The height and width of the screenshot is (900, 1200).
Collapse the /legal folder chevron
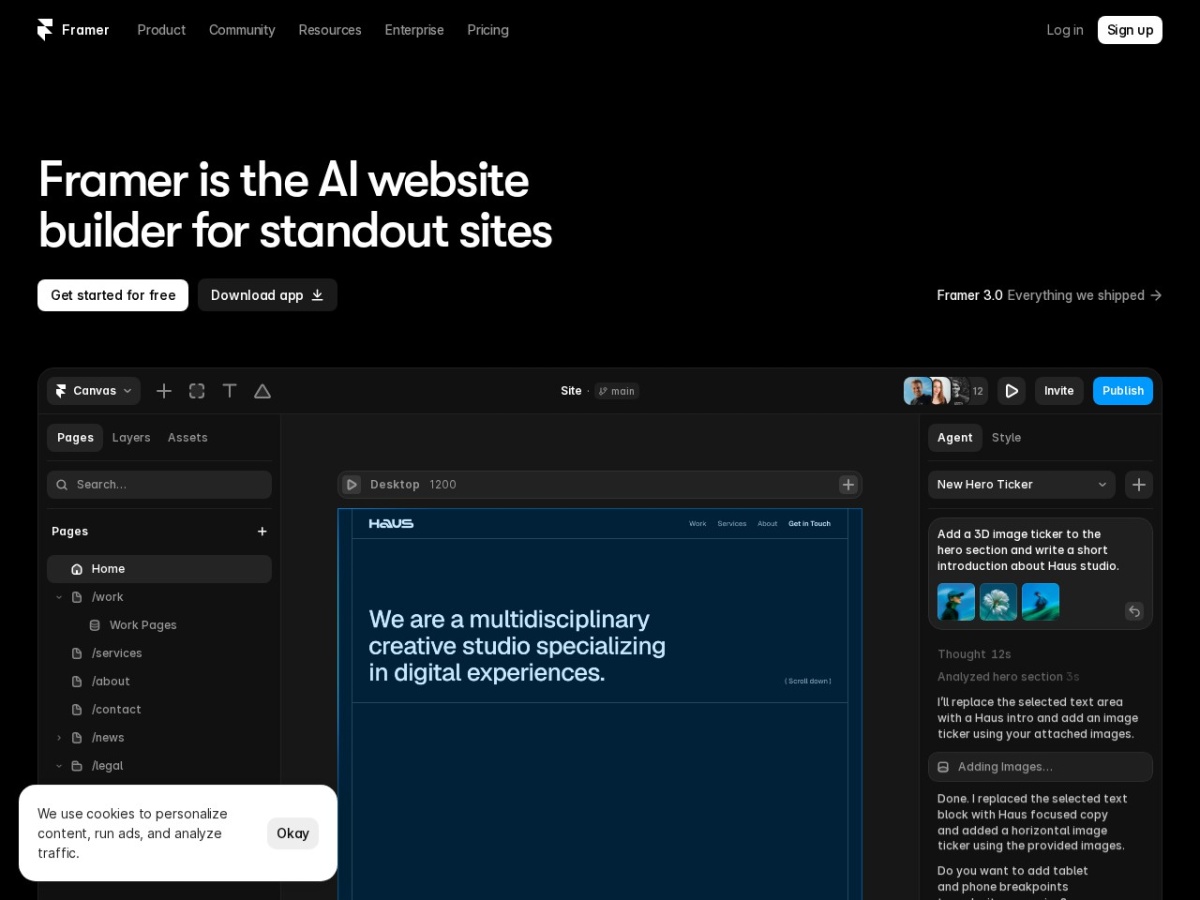click(59, 765)
